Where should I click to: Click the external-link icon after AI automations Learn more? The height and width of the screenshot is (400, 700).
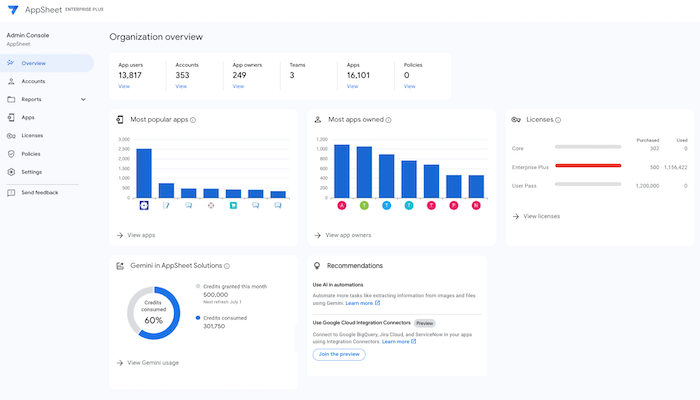tap(377, 303)
